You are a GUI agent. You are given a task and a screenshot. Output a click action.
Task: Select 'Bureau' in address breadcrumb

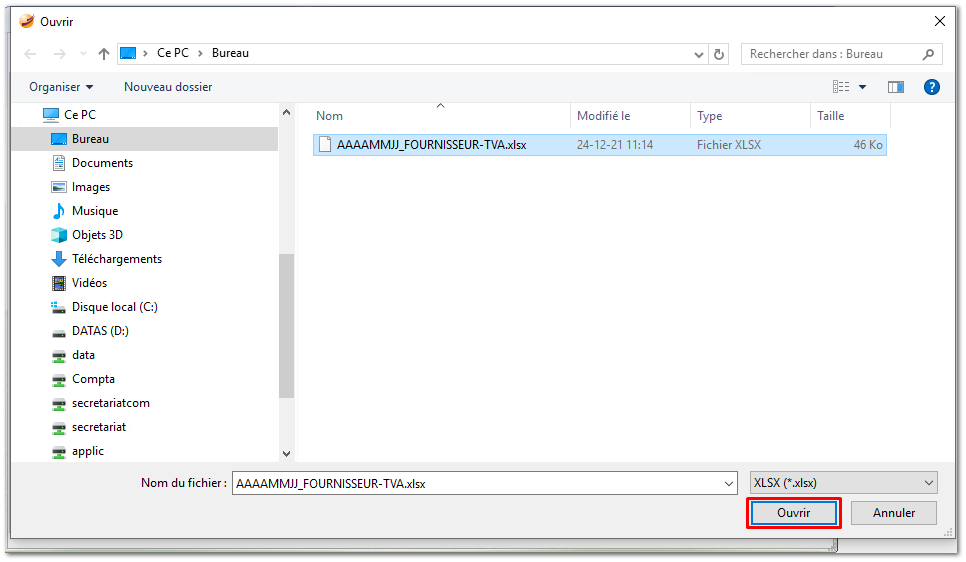coord(230,53)
